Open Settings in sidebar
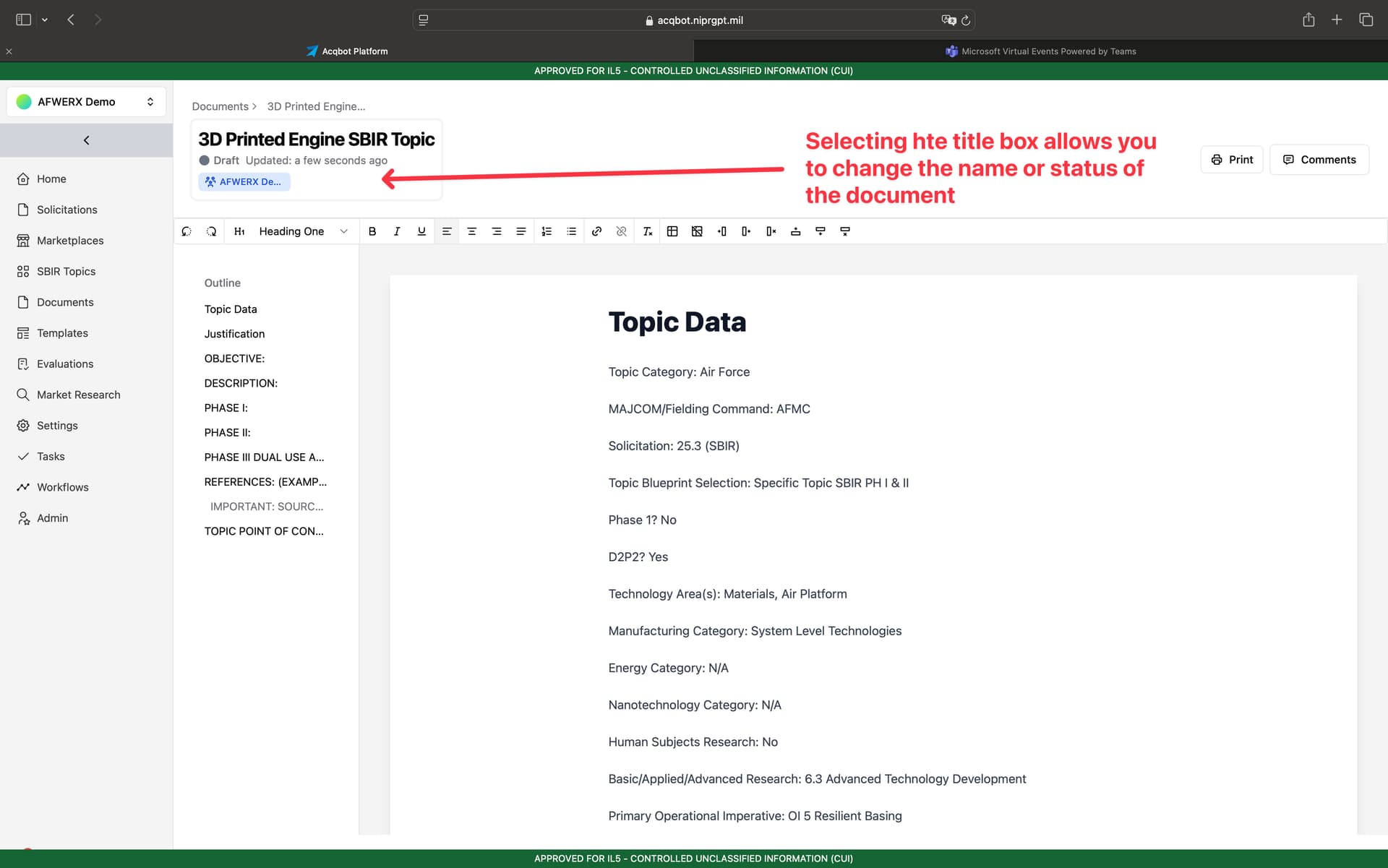 [57, 426]
